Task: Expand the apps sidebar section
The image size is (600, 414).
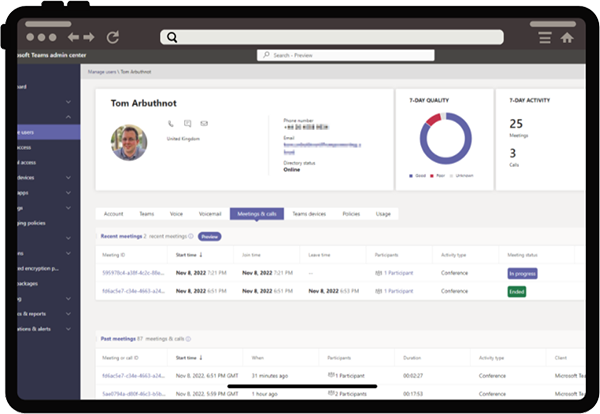Action: 68,193
